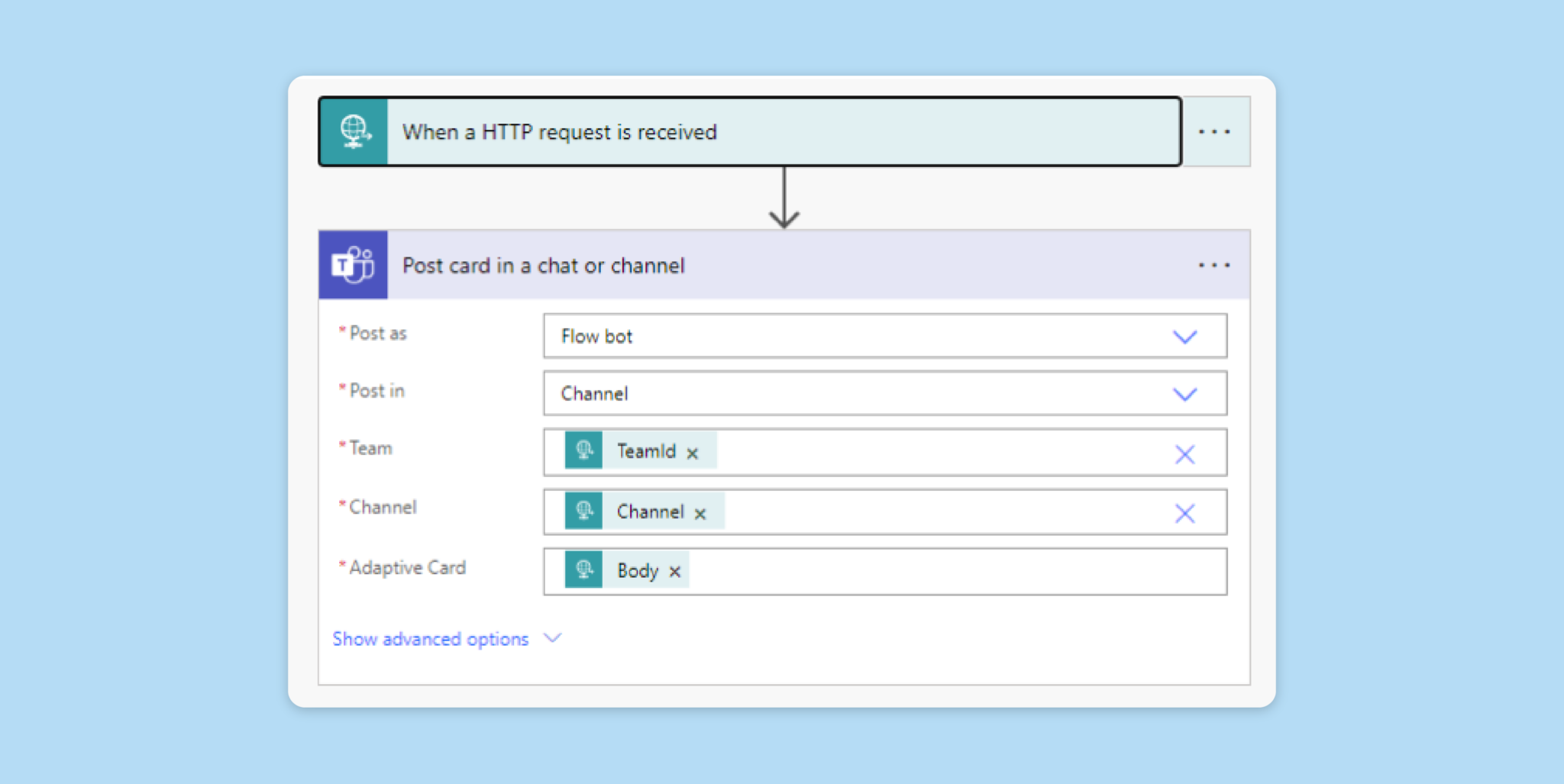Image resolution: width=1564 pixels, height=784 pixels.
Task: Open the Post as dropdown showing Flow bot
Action: [1184, 336]
